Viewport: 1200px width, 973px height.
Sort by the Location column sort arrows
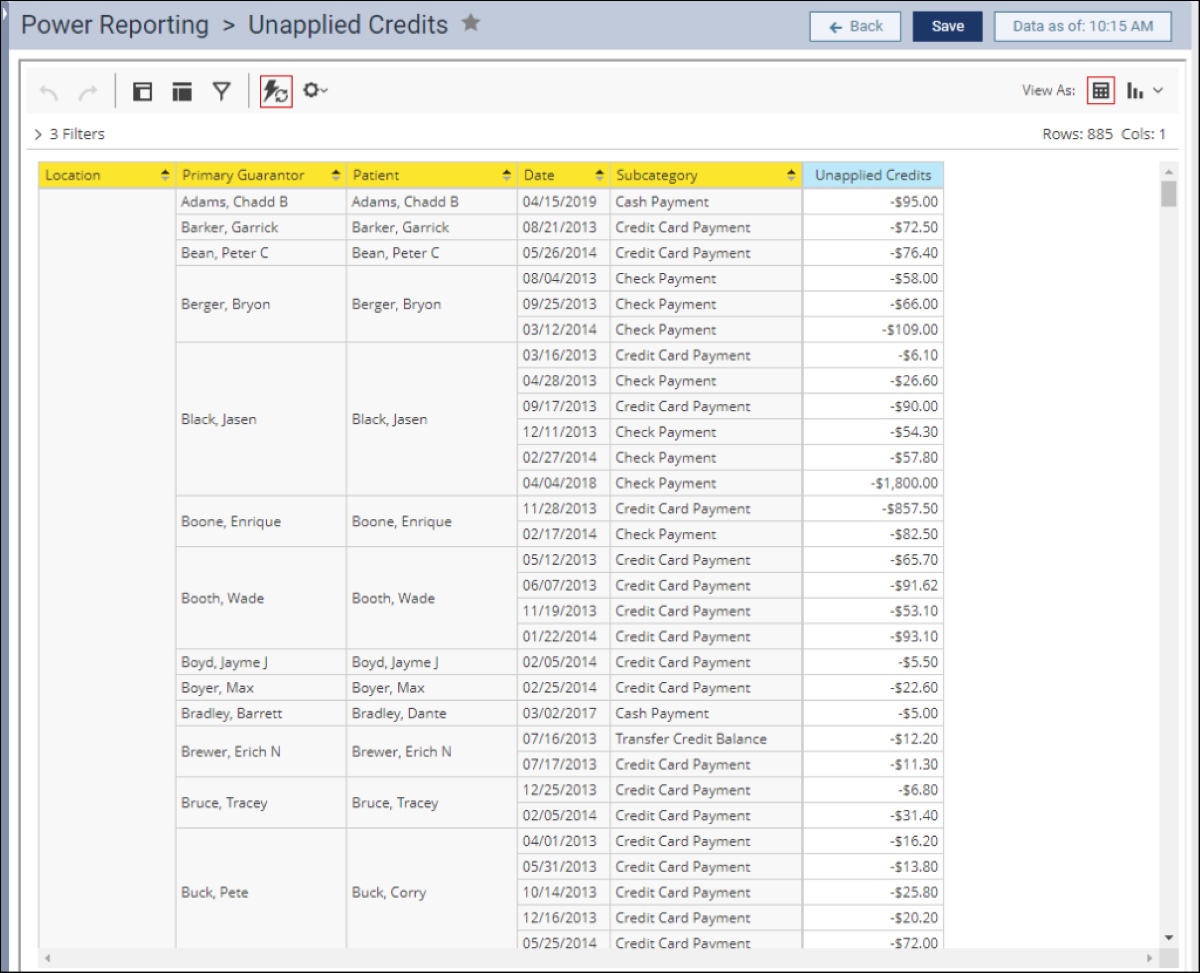tap(165, 176)
